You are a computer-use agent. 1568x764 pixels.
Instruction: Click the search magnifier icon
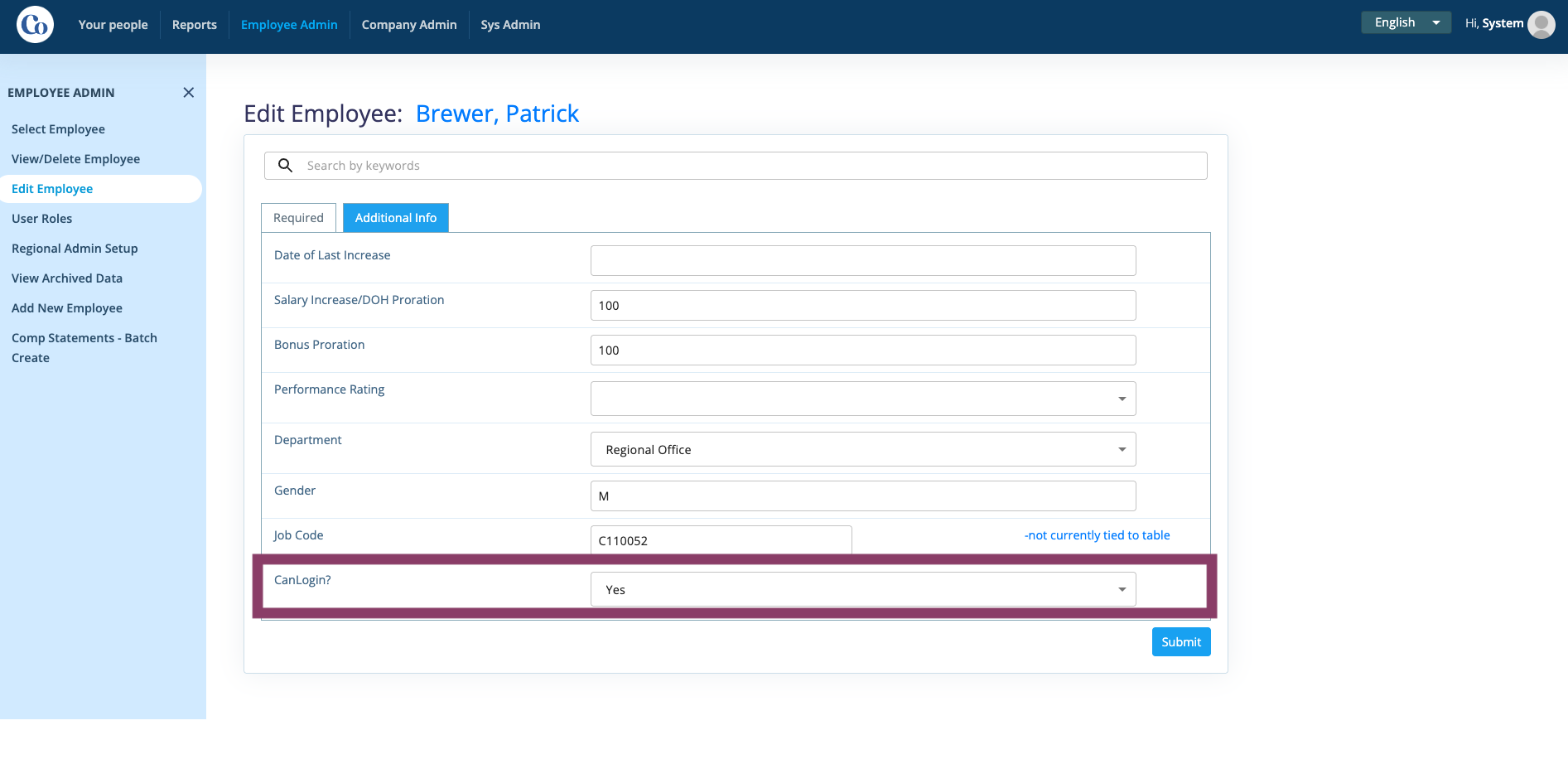(x=285, y=166)
